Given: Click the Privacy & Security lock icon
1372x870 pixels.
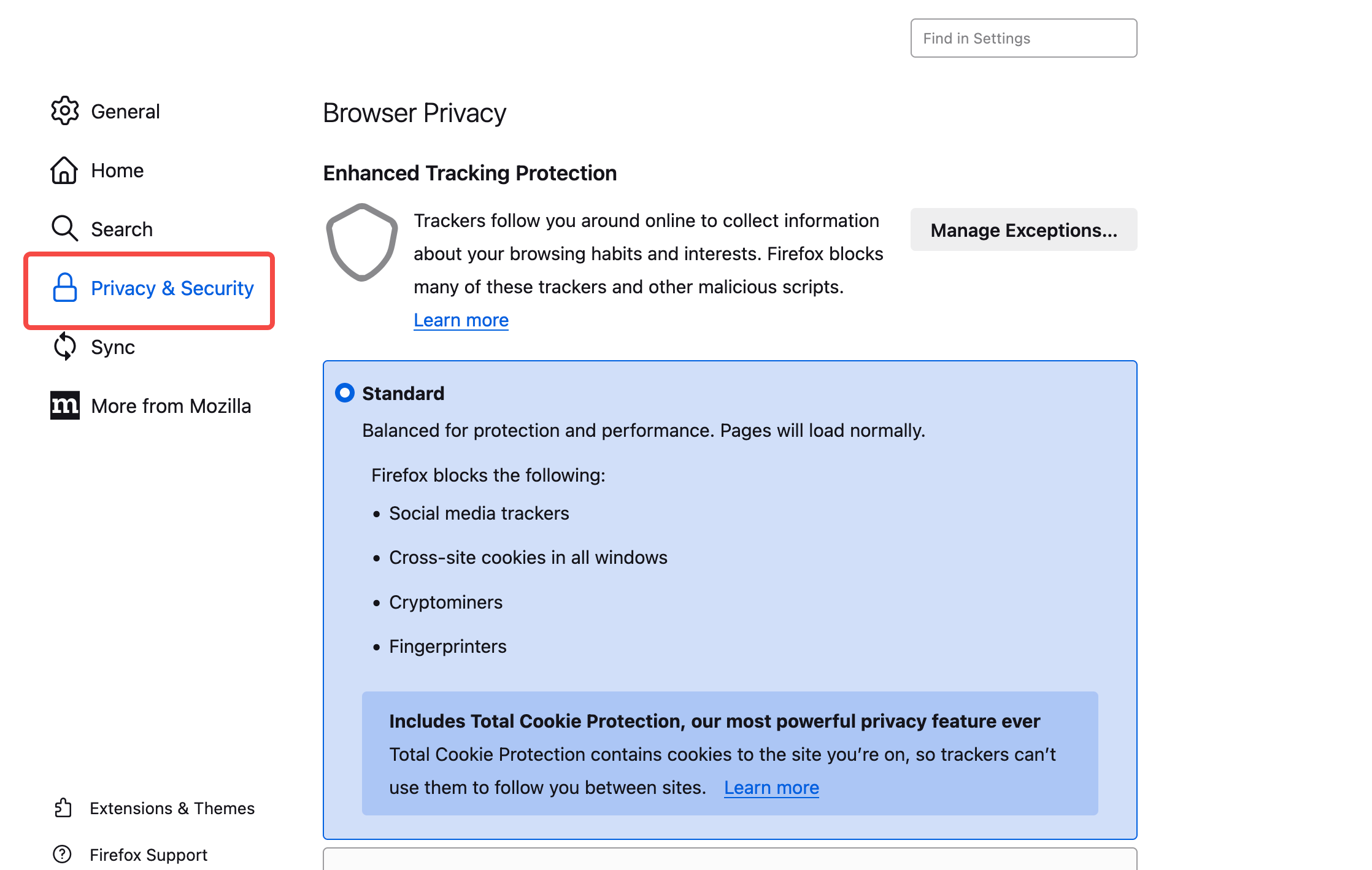Looking at the screenshot, I should click(64, 288).
